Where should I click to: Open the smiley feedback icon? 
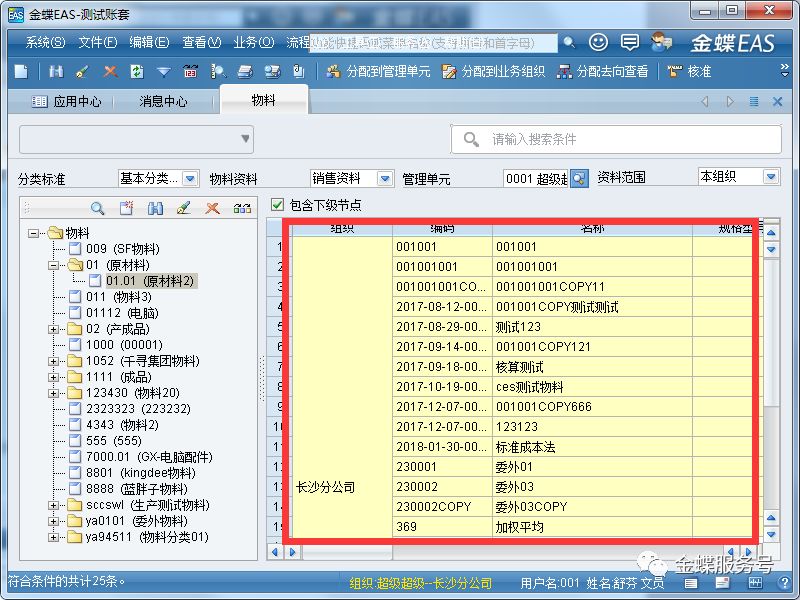598,42
